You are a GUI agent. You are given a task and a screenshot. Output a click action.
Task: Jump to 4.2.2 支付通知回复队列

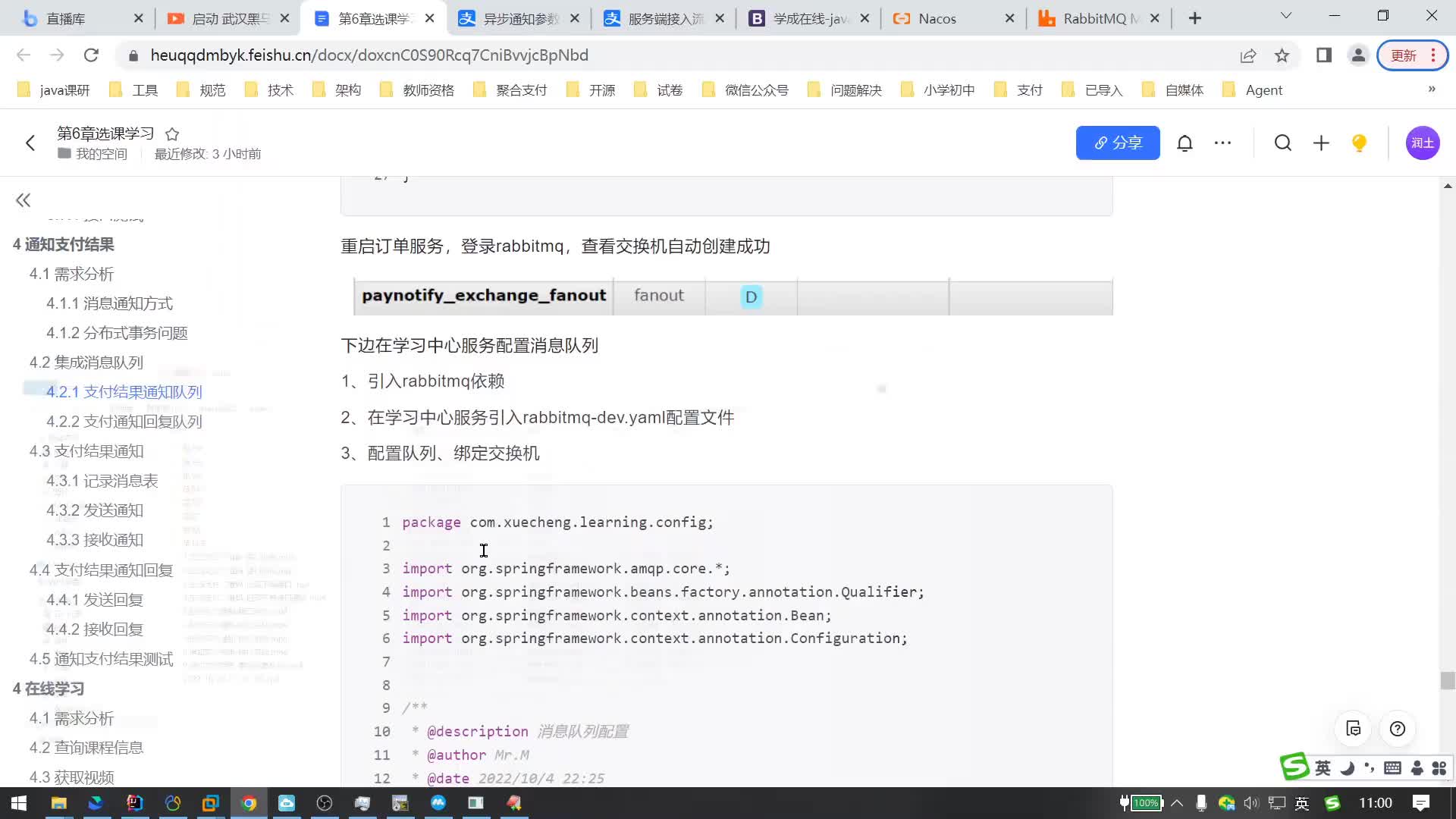coord(124,422)
